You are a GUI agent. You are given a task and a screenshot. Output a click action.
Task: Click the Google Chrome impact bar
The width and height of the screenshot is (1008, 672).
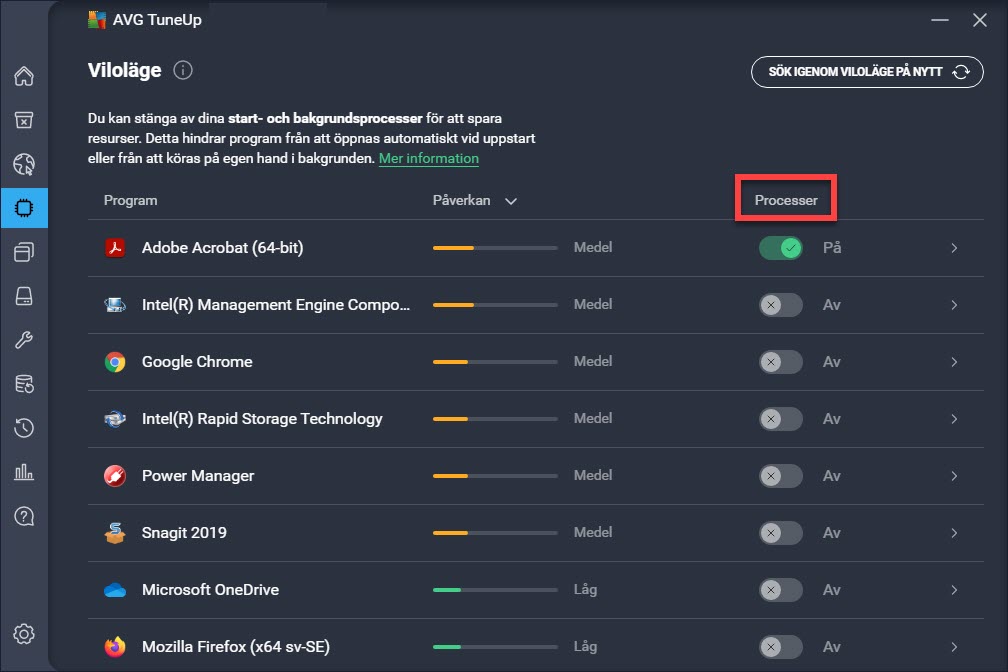point(495,362)
